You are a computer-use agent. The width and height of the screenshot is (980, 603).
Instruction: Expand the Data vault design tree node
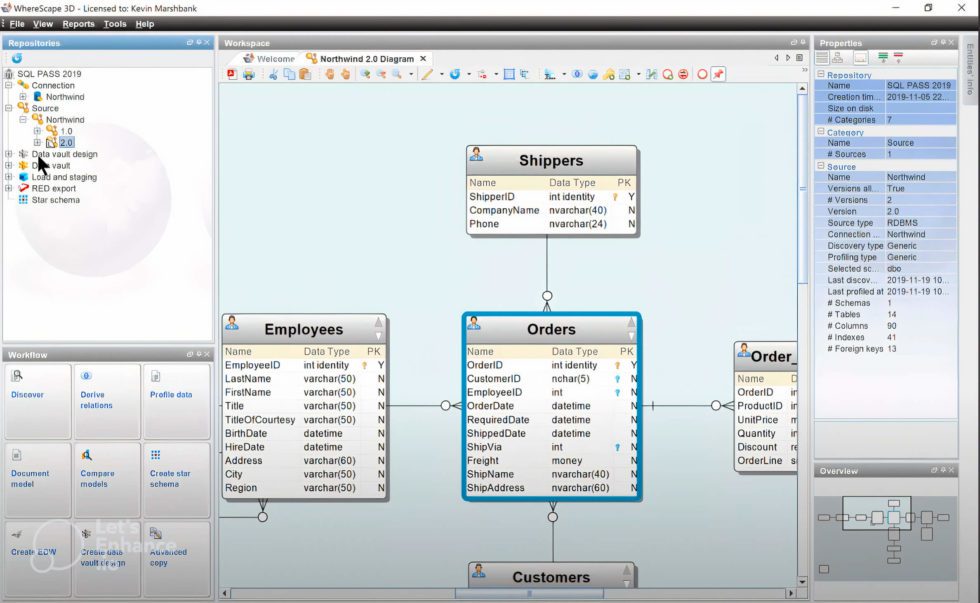point(11,154)
